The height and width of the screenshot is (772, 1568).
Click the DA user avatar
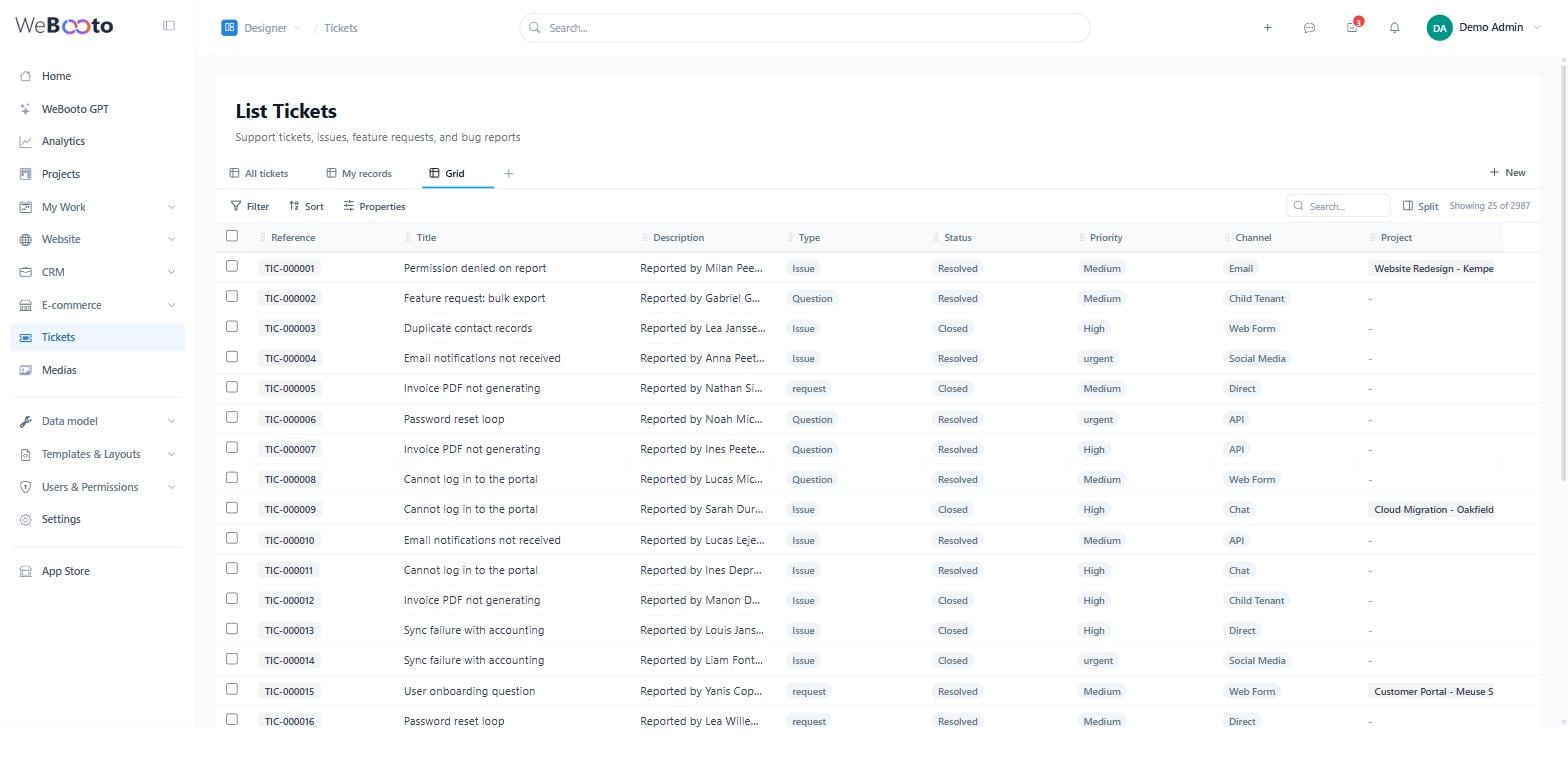pos(1439,28)
